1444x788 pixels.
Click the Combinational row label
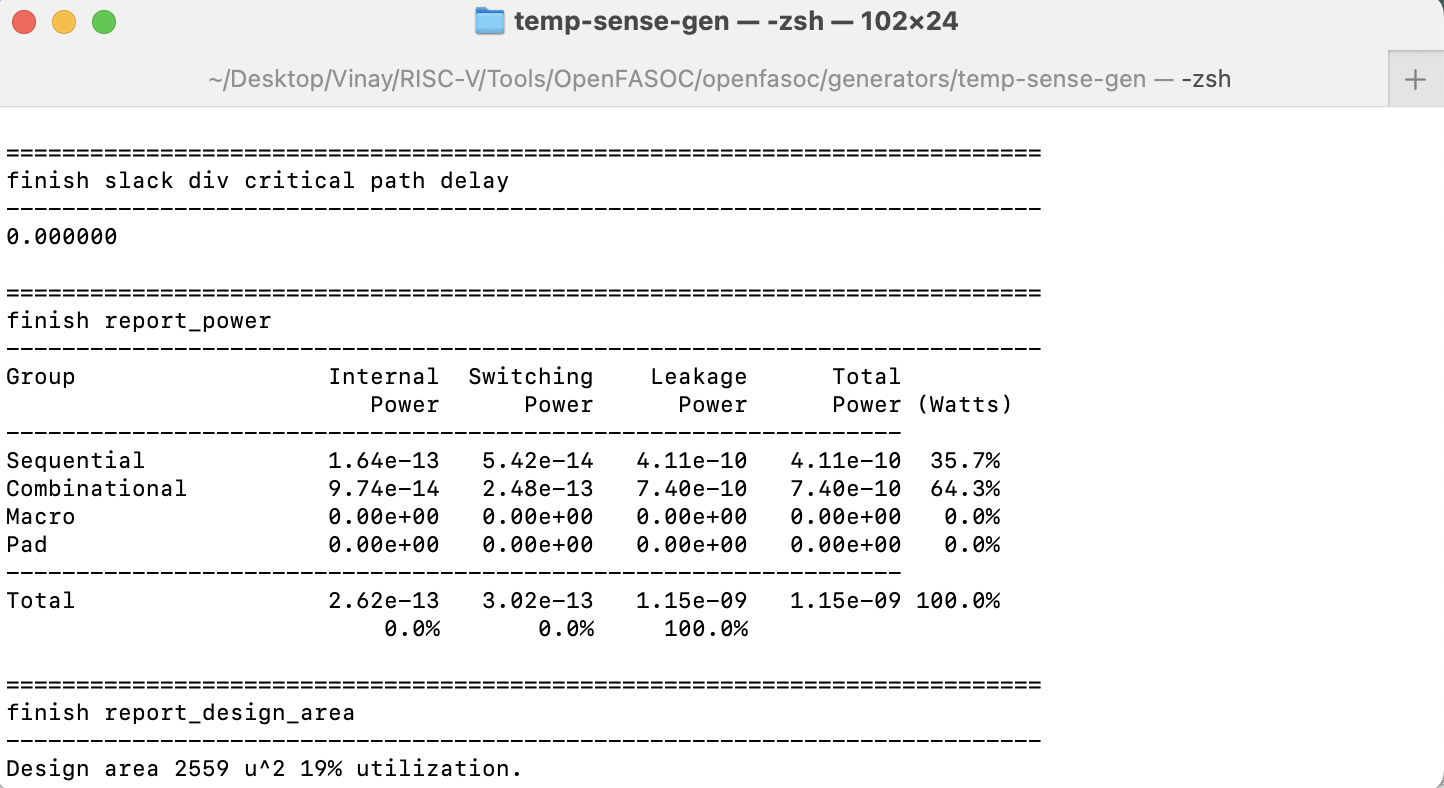click(x=96, y=488)
